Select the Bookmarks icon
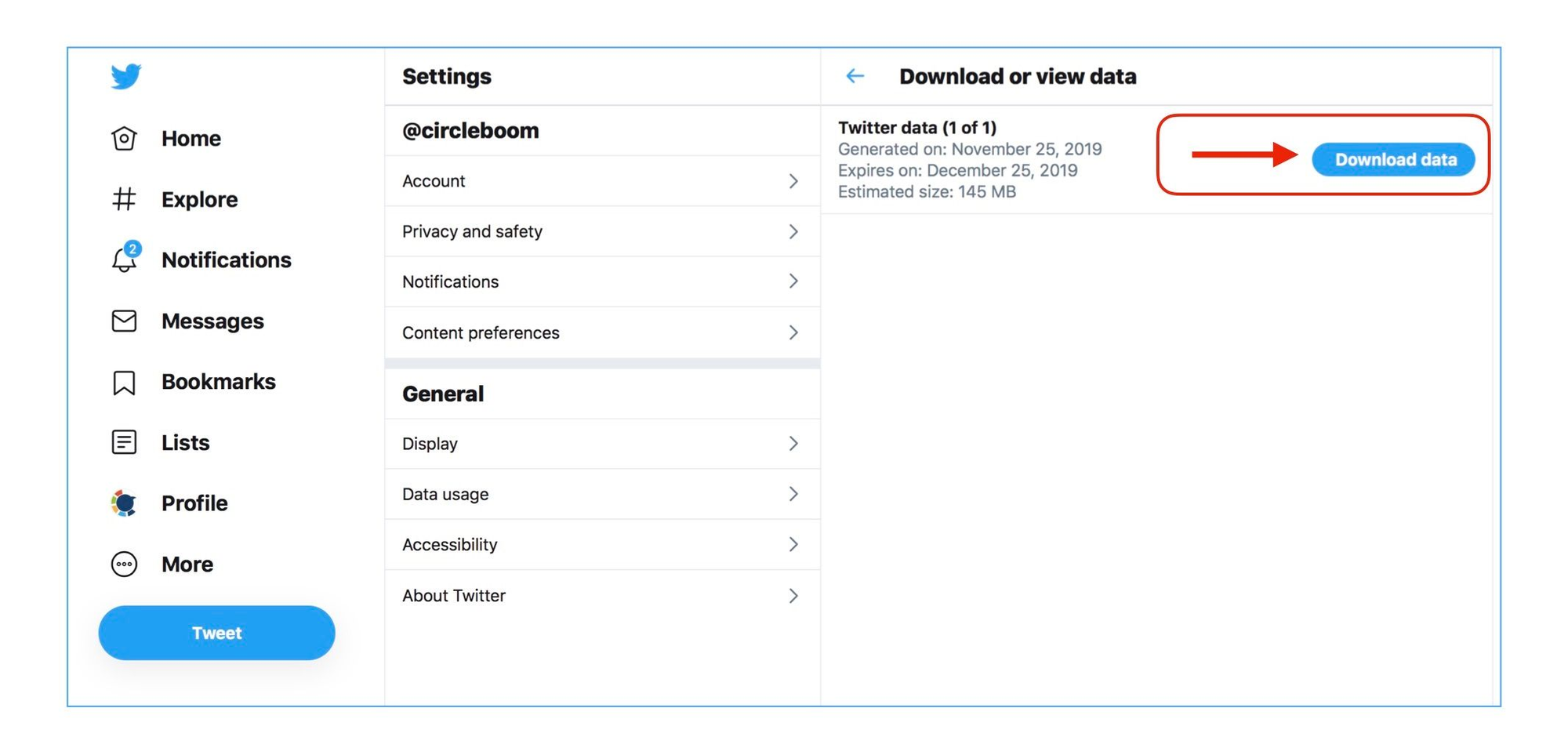 [x=123, y=382]
